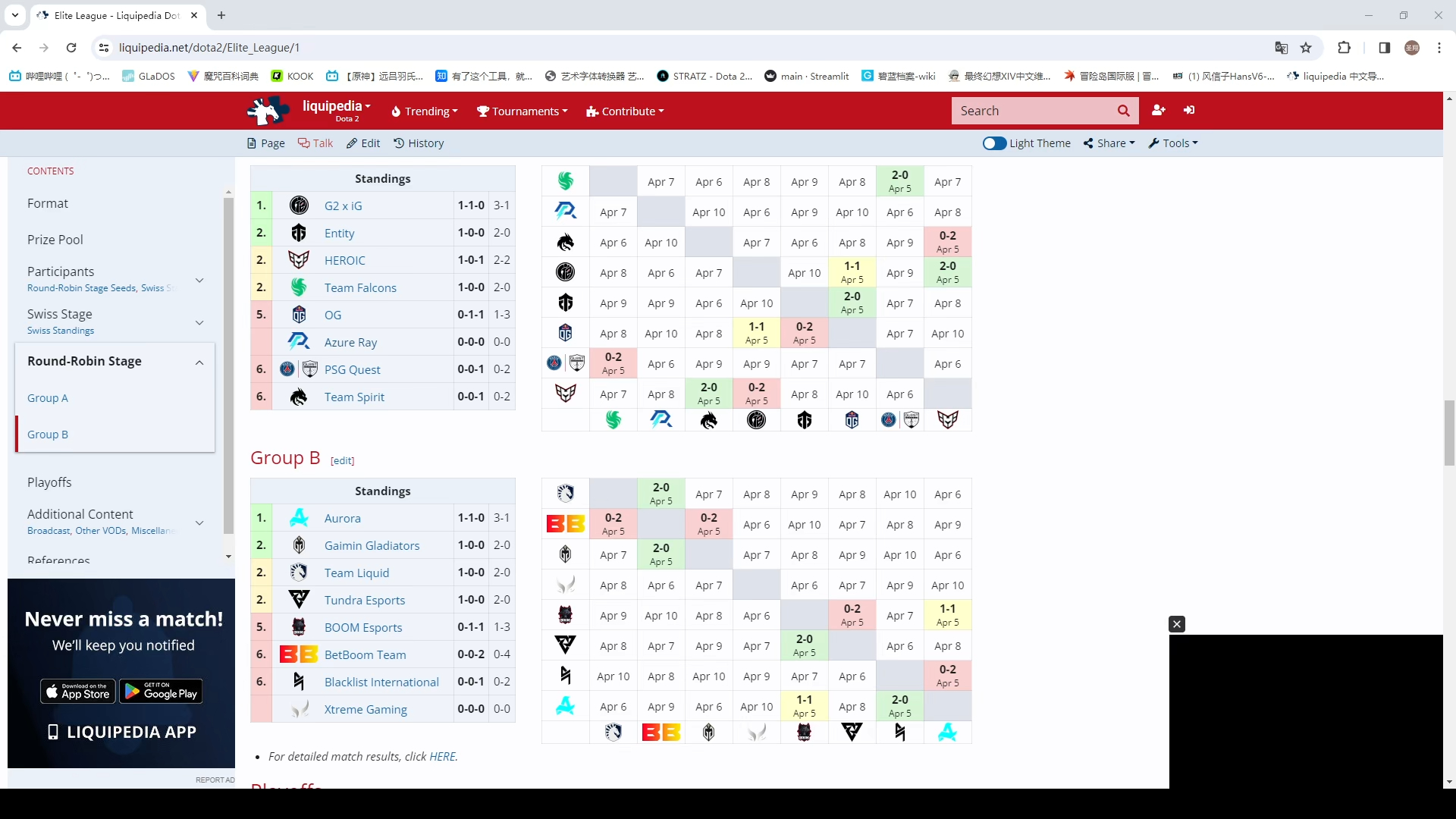Click the page vertical scrollbar thumb

click(x=1449, y=434)
